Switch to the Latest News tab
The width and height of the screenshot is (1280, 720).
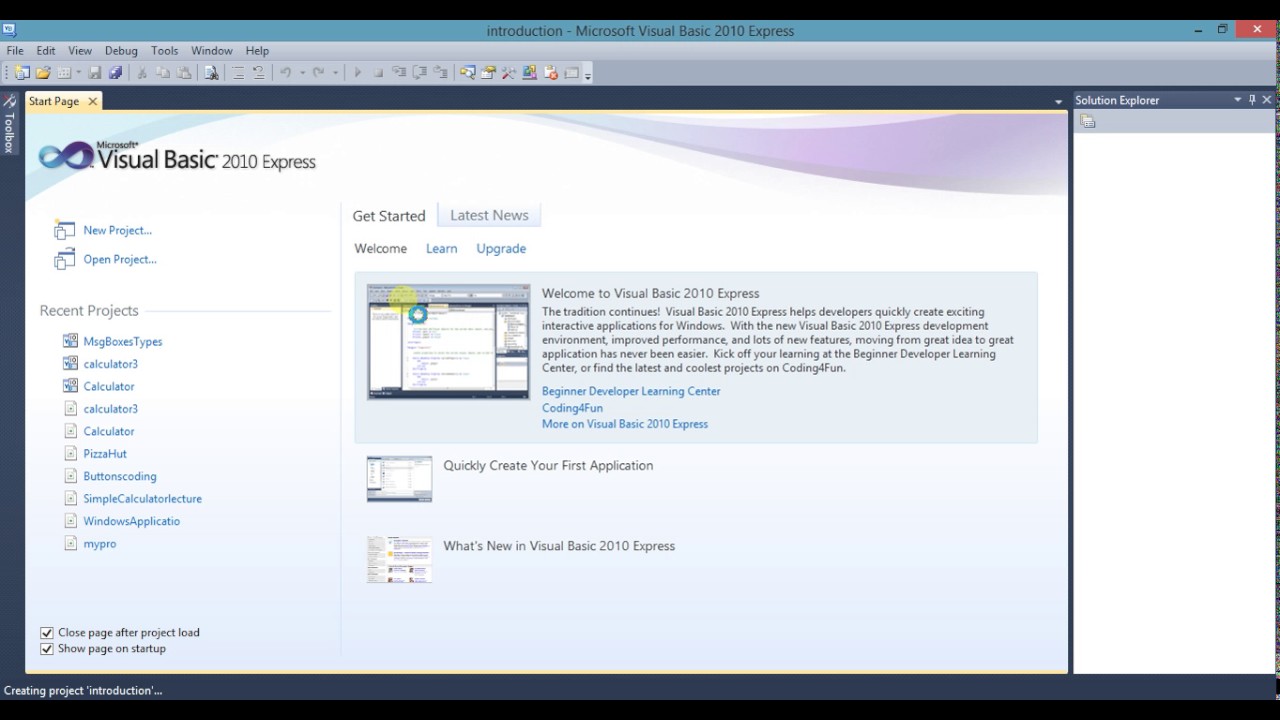pos(489,215)
